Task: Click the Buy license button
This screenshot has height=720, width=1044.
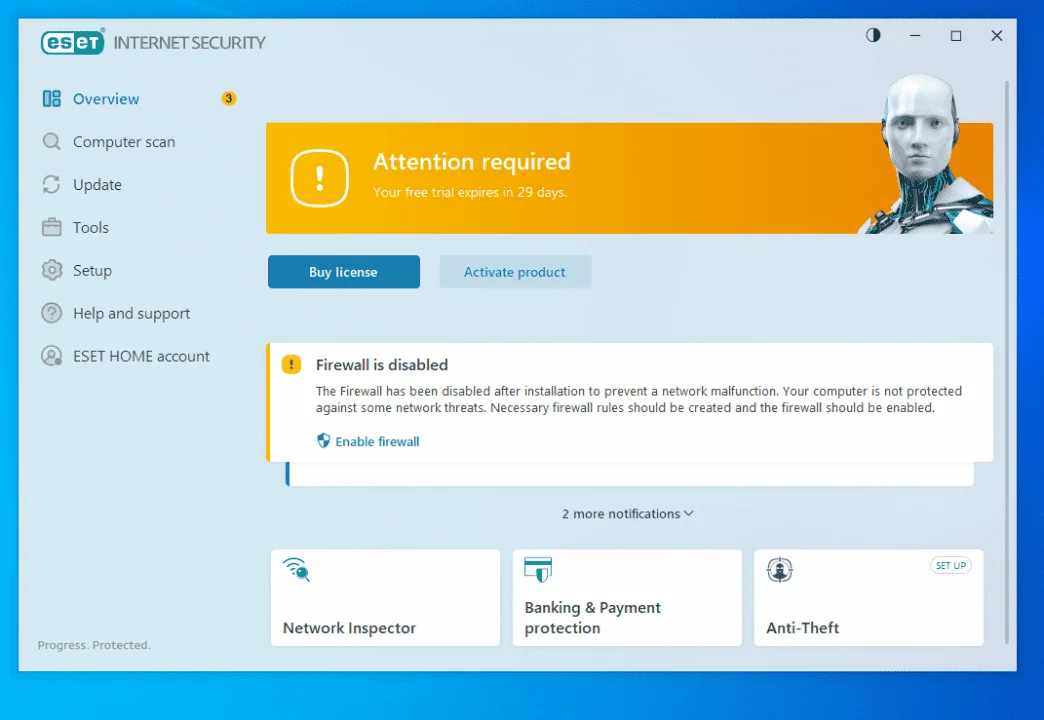Action: point(344,272)
